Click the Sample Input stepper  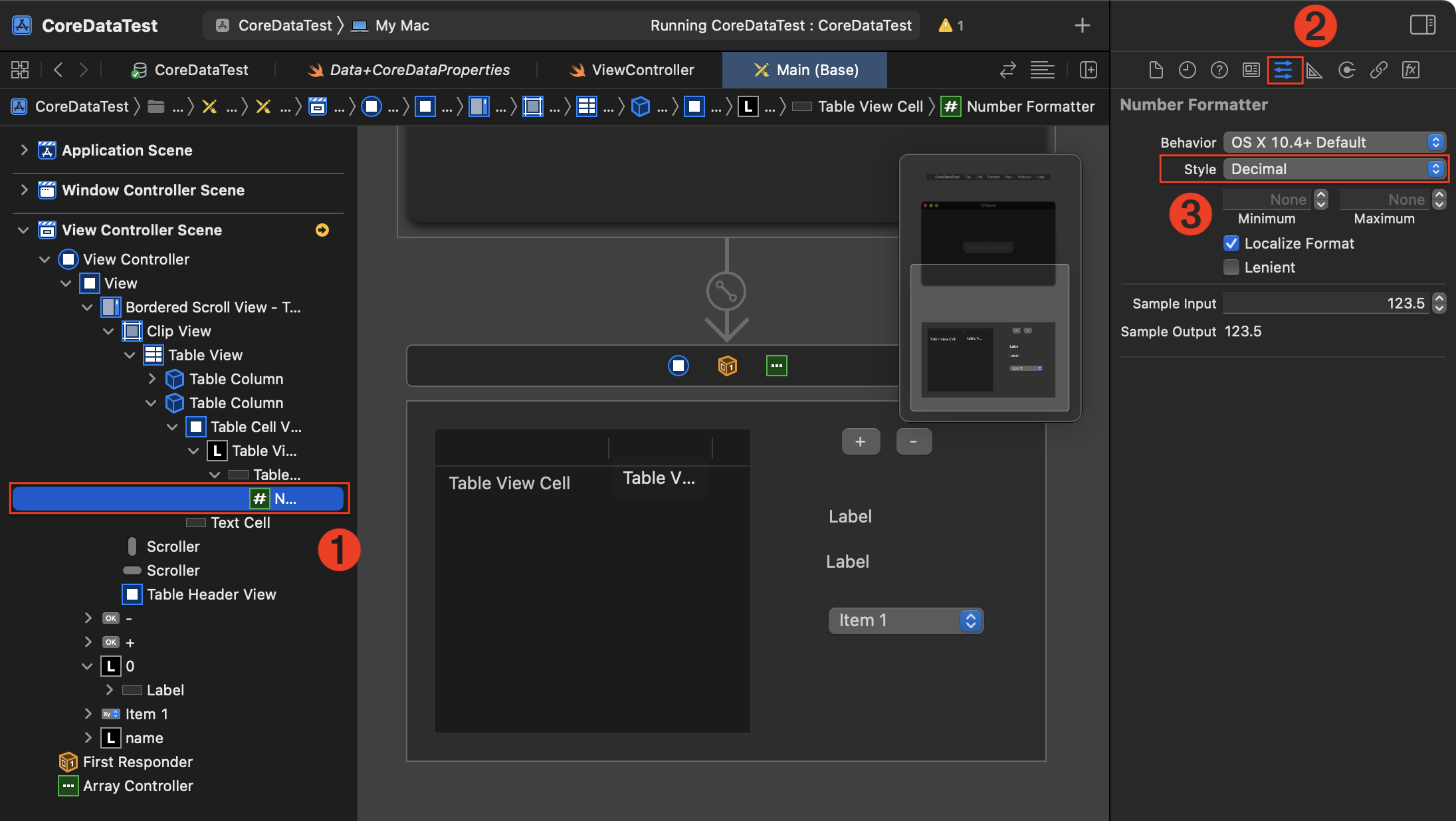tap(1439, 303)
